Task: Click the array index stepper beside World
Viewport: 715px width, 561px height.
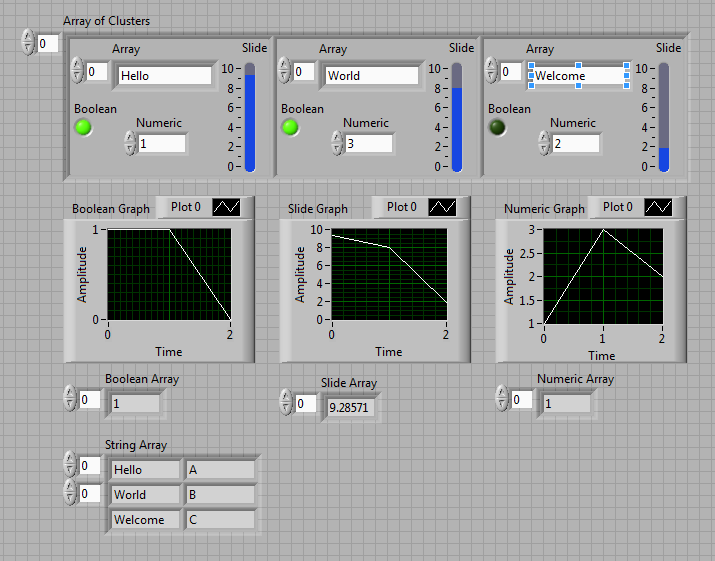Action: tap(284, 70)
